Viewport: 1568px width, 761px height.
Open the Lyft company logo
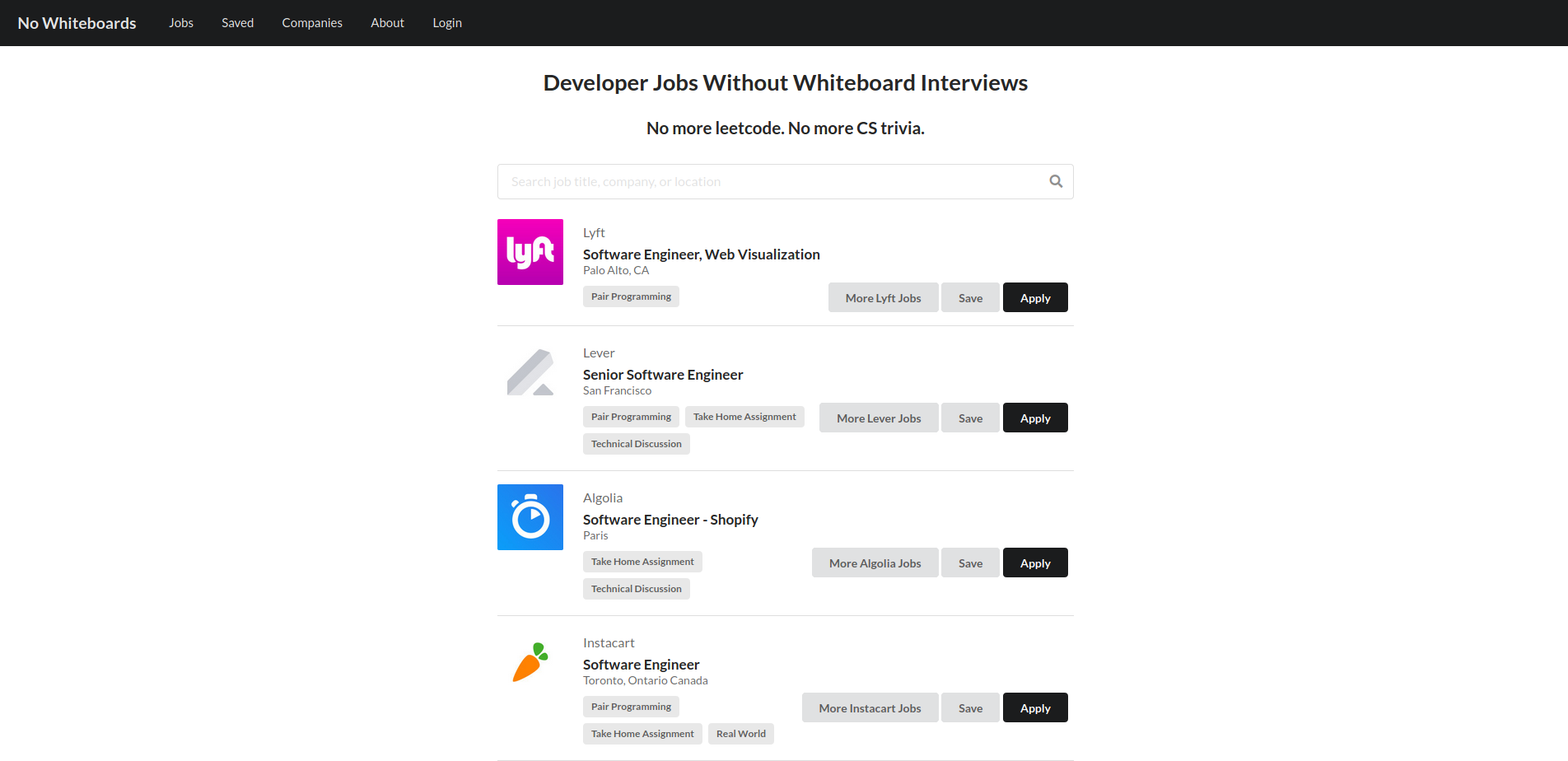pos(530,252)
